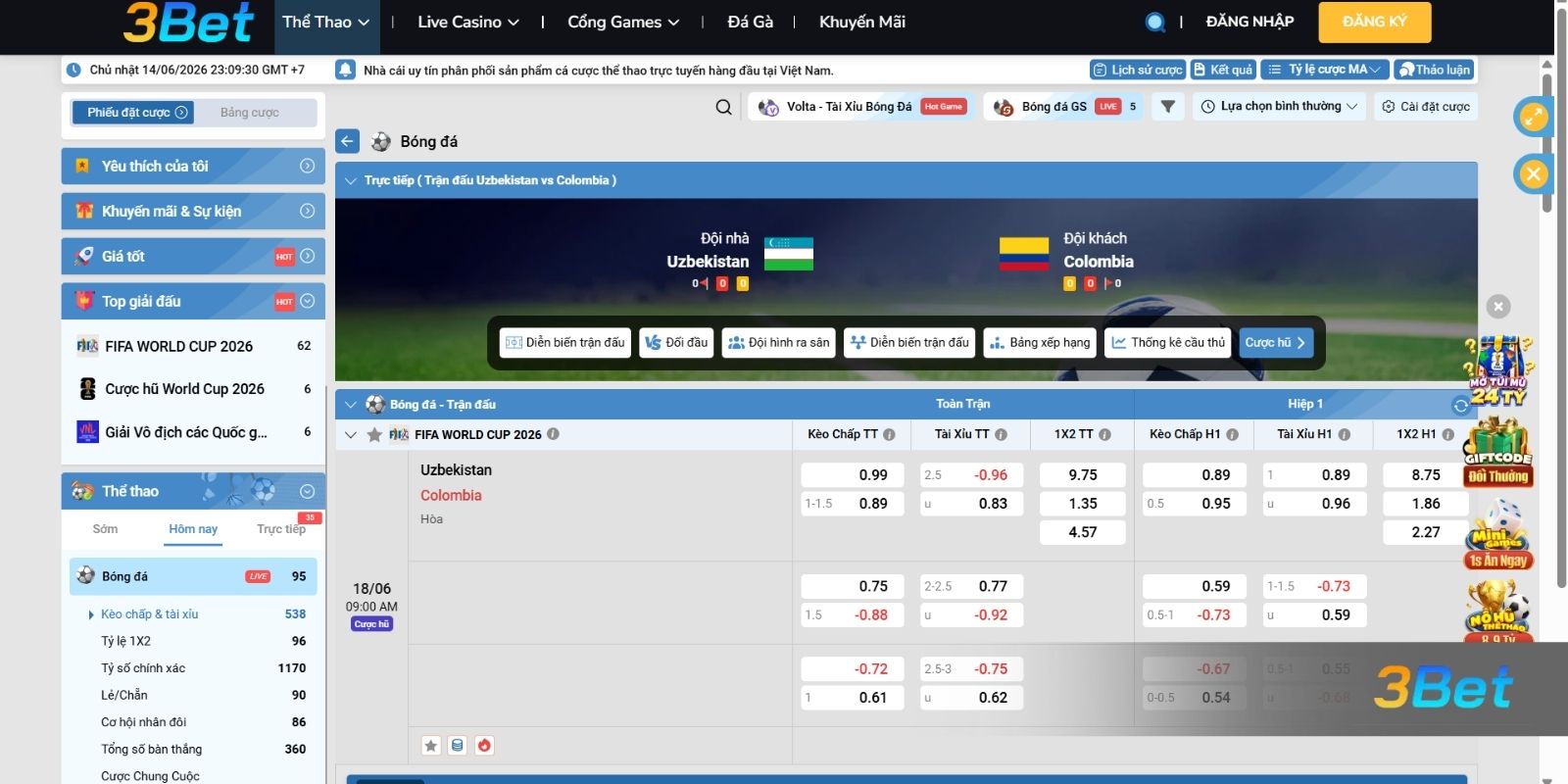This screenshot has height=784, width=1568.
Task: Open FIFA WORLD CUP 2026 league info icon
Action: (553, 434)
